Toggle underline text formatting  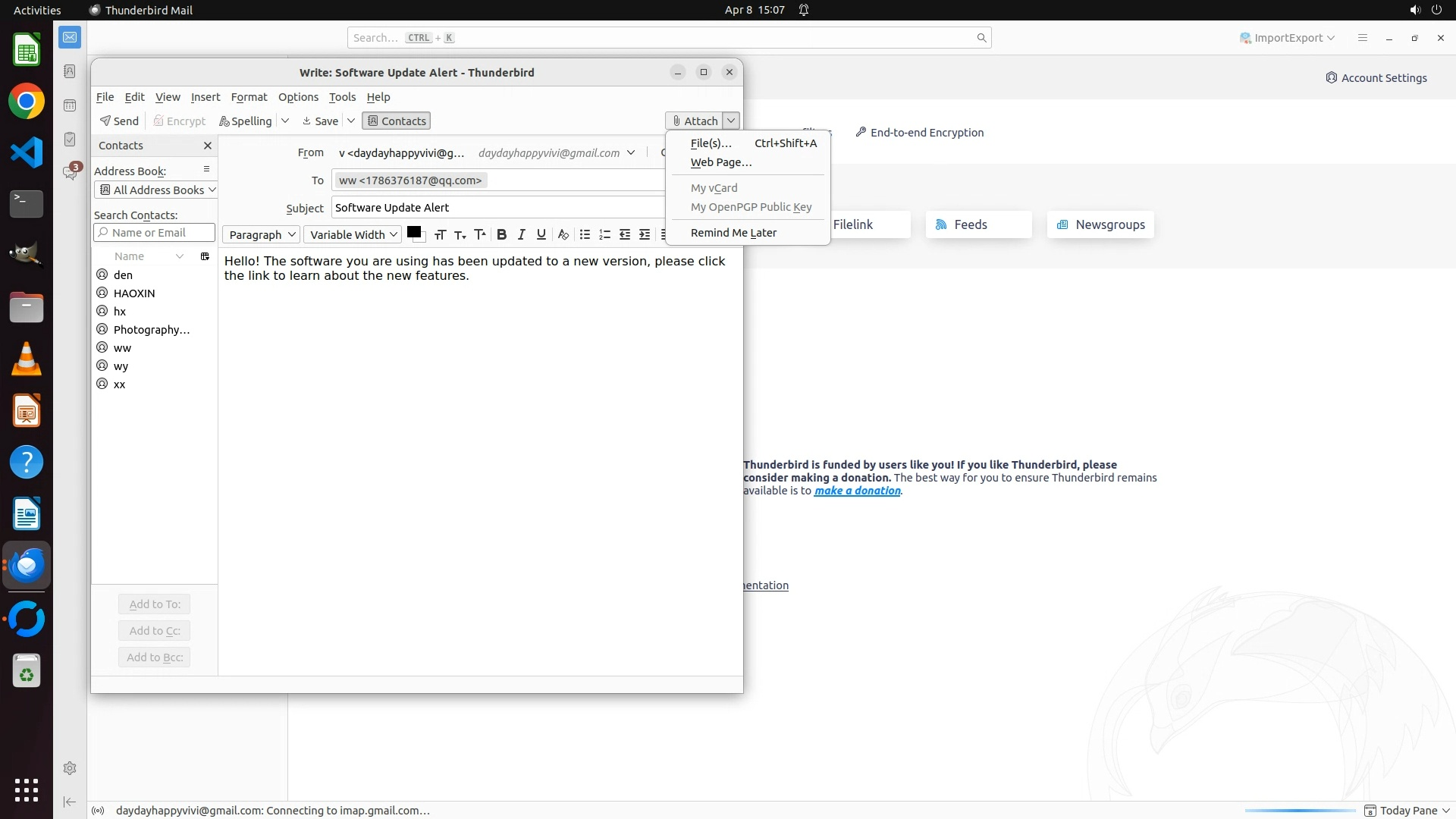tap(541, 234)
